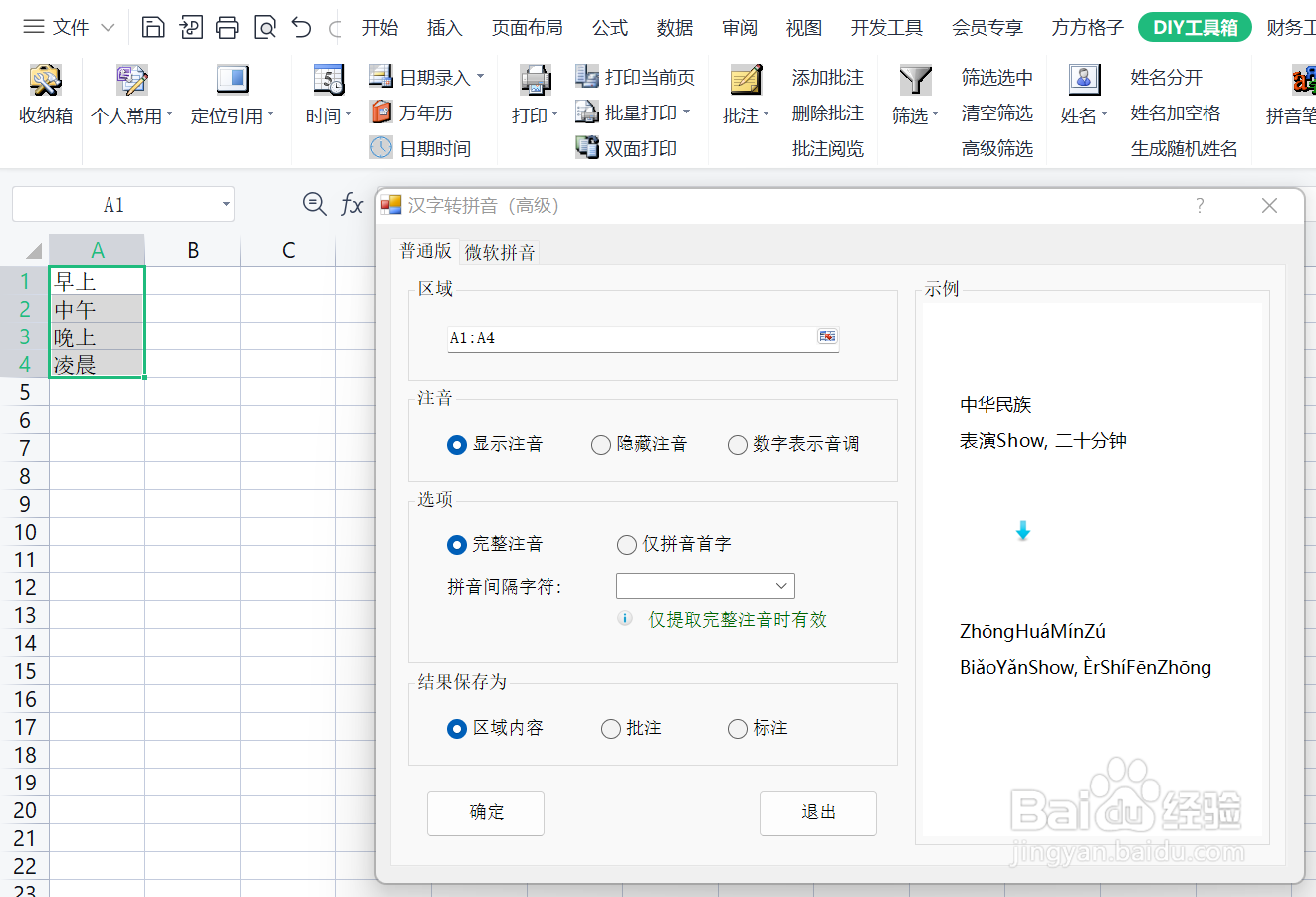Screen dimensions: 1316x897
Task: Open the 文件 menu dropdown
Action: click(x=70, y=27)
